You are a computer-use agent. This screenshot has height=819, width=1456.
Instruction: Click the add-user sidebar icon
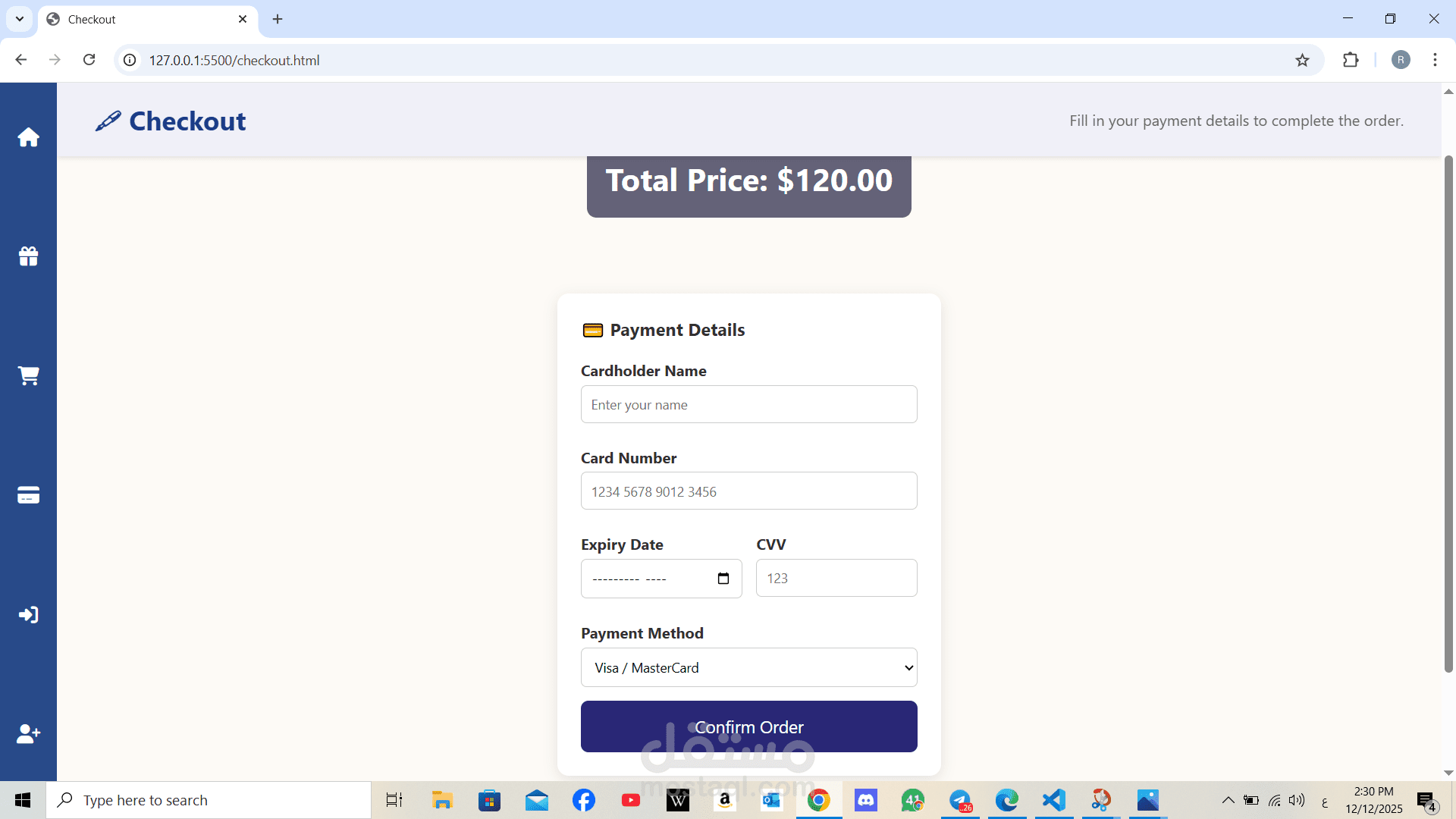28,733
